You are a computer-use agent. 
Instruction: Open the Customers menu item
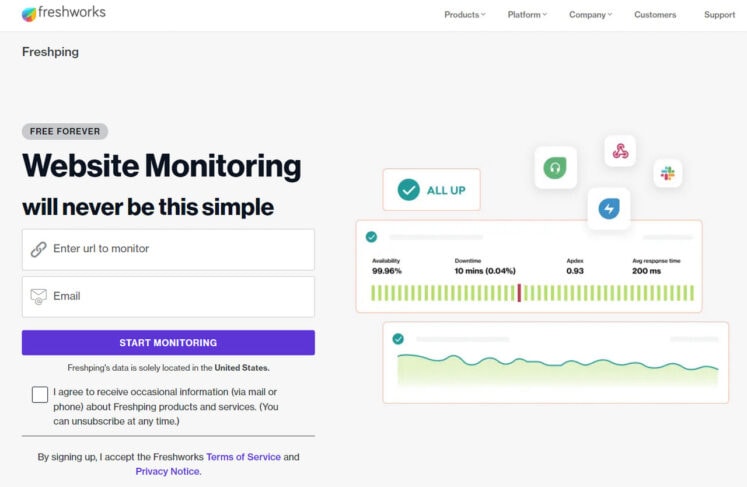(655, 15)
